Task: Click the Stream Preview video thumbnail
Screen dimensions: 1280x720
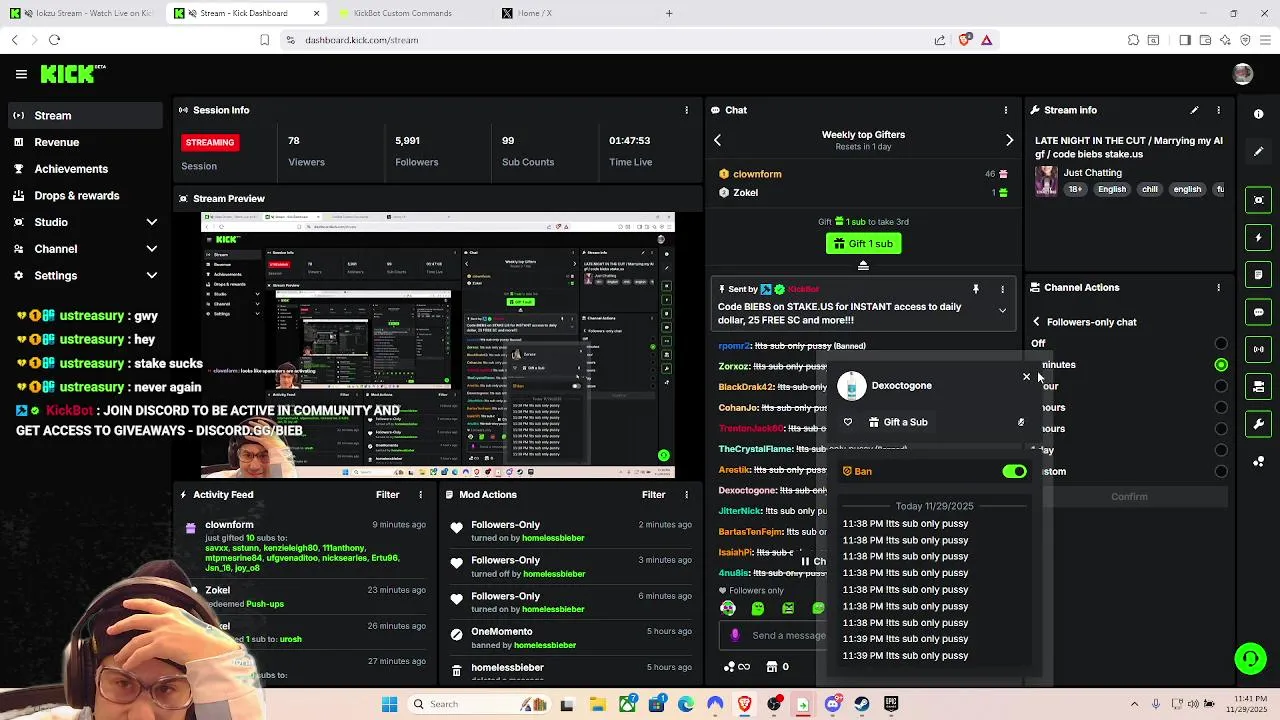Action: click(x=438, y=345)
